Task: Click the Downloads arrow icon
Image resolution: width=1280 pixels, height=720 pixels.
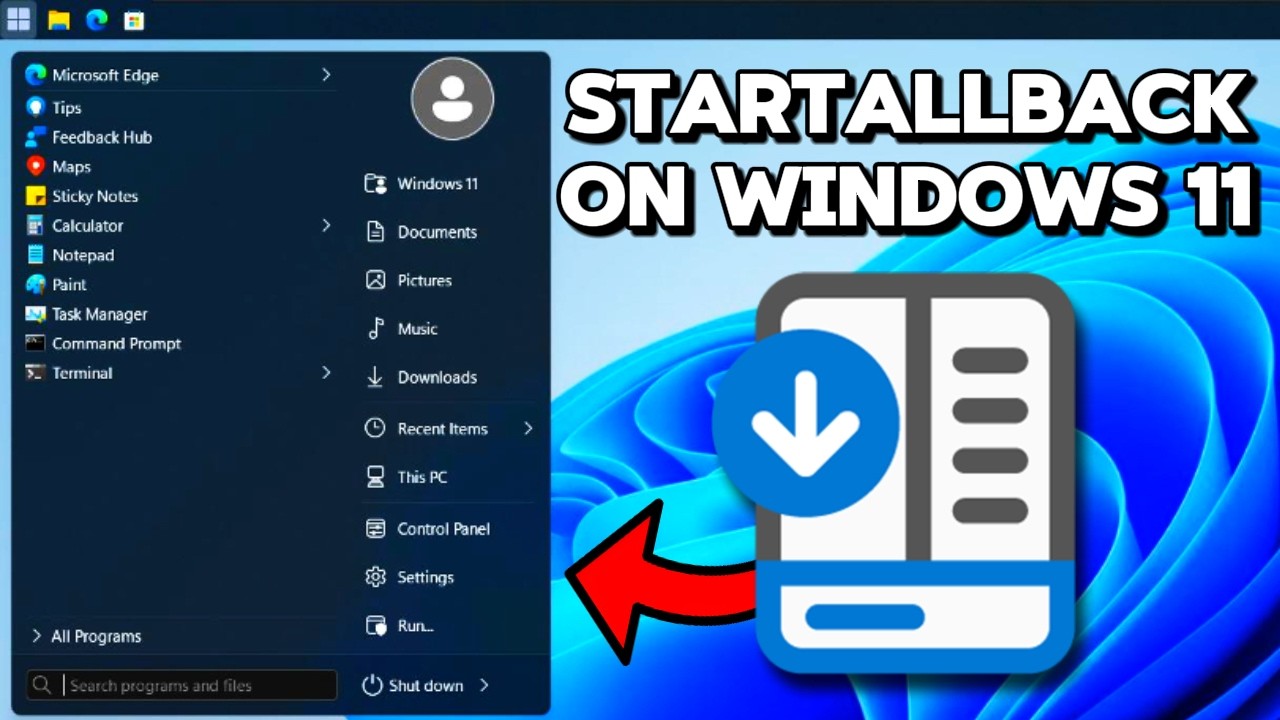Action: coord(375,377)
